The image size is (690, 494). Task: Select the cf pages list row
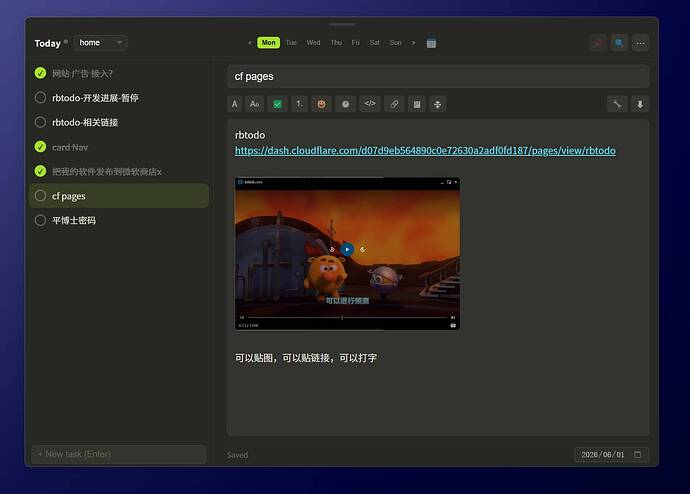(119, 196)
